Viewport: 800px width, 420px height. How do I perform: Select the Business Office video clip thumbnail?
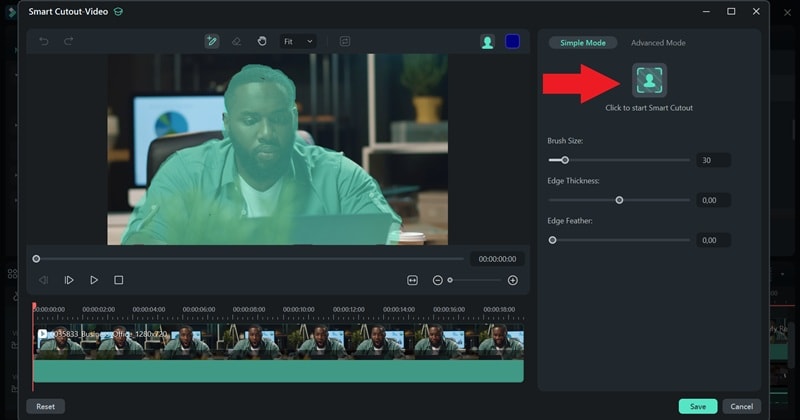(279, 341)
